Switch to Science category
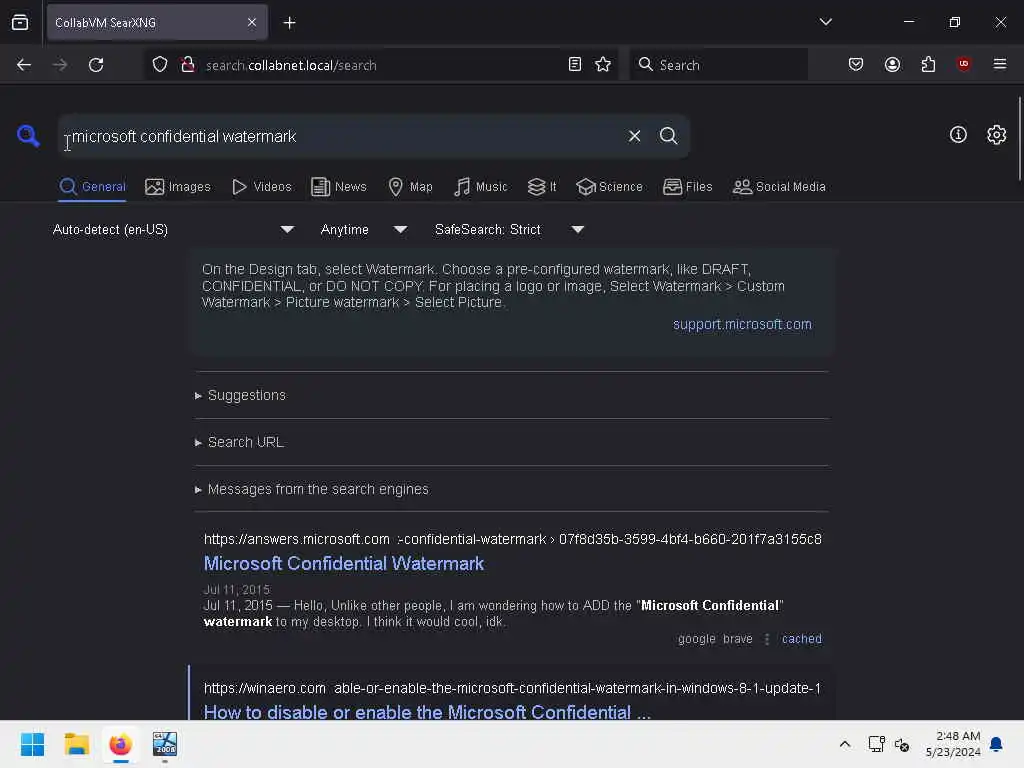The height and width of the screenshot is (768, 1024). pyautogui.click(x=609, y=187)
